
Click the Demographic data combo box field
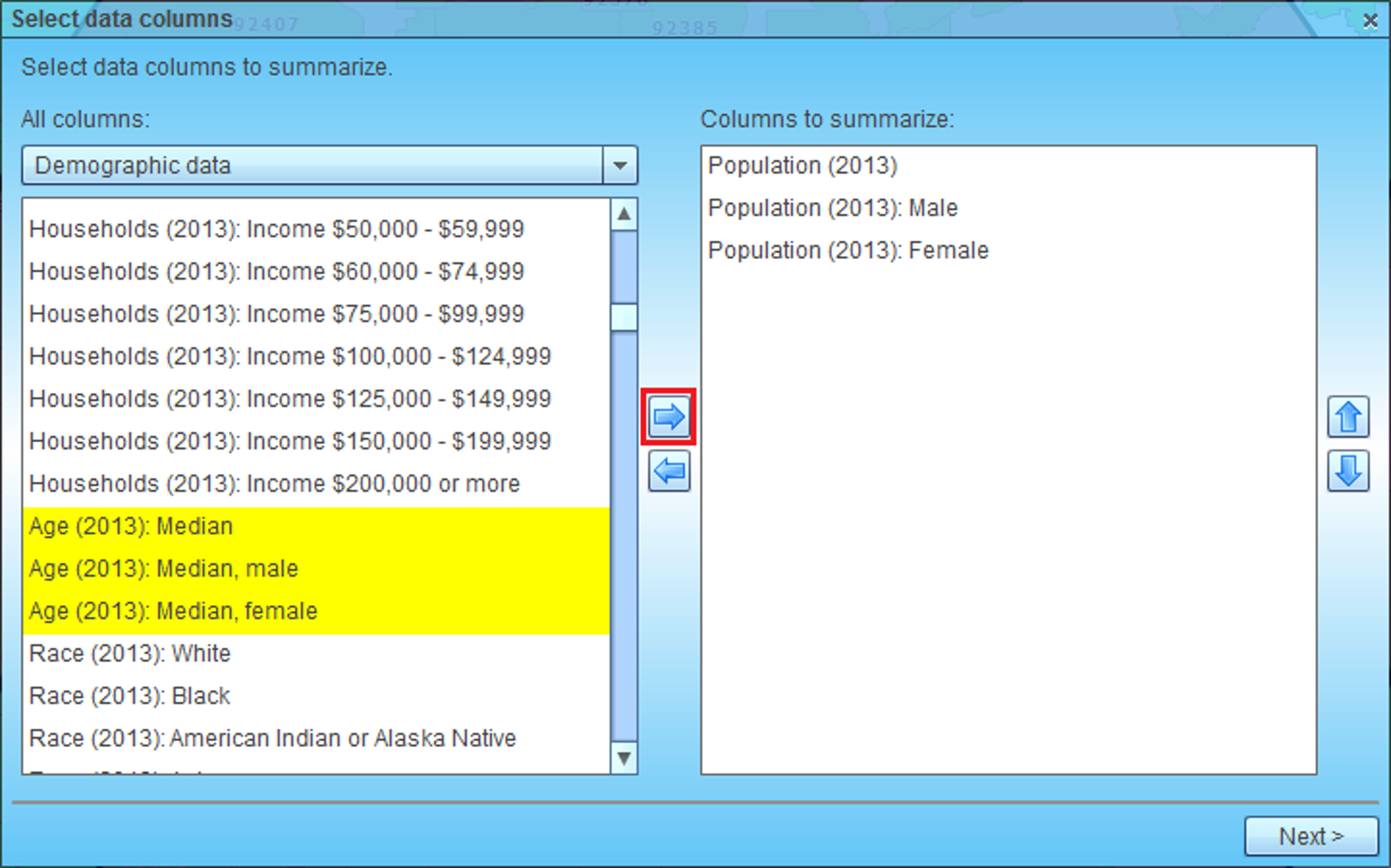point(329,165)
